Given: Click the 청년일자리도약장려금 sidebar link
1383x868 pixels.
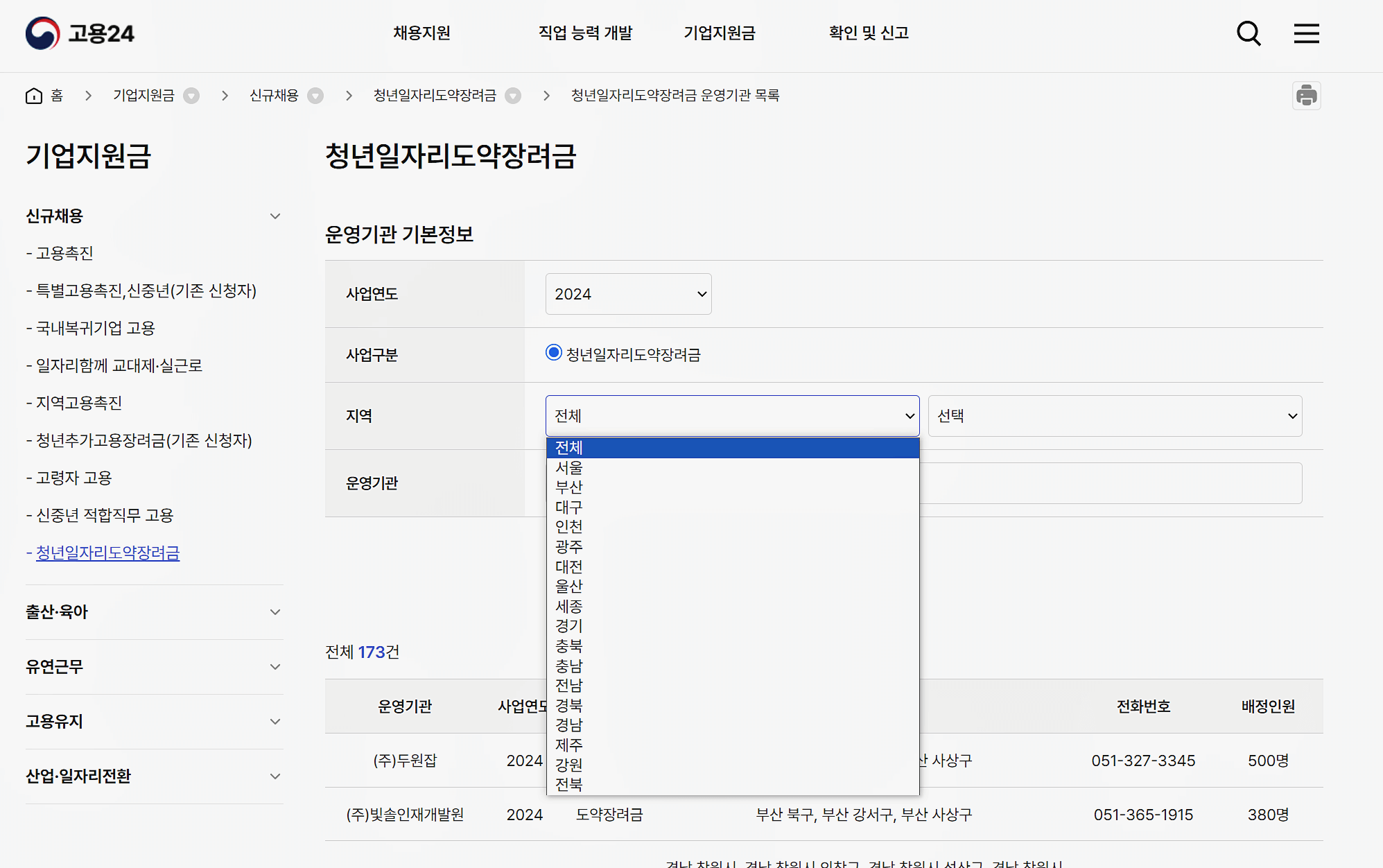Looking at the screenshot, I should pyautogui.click(x=107, y=553).
